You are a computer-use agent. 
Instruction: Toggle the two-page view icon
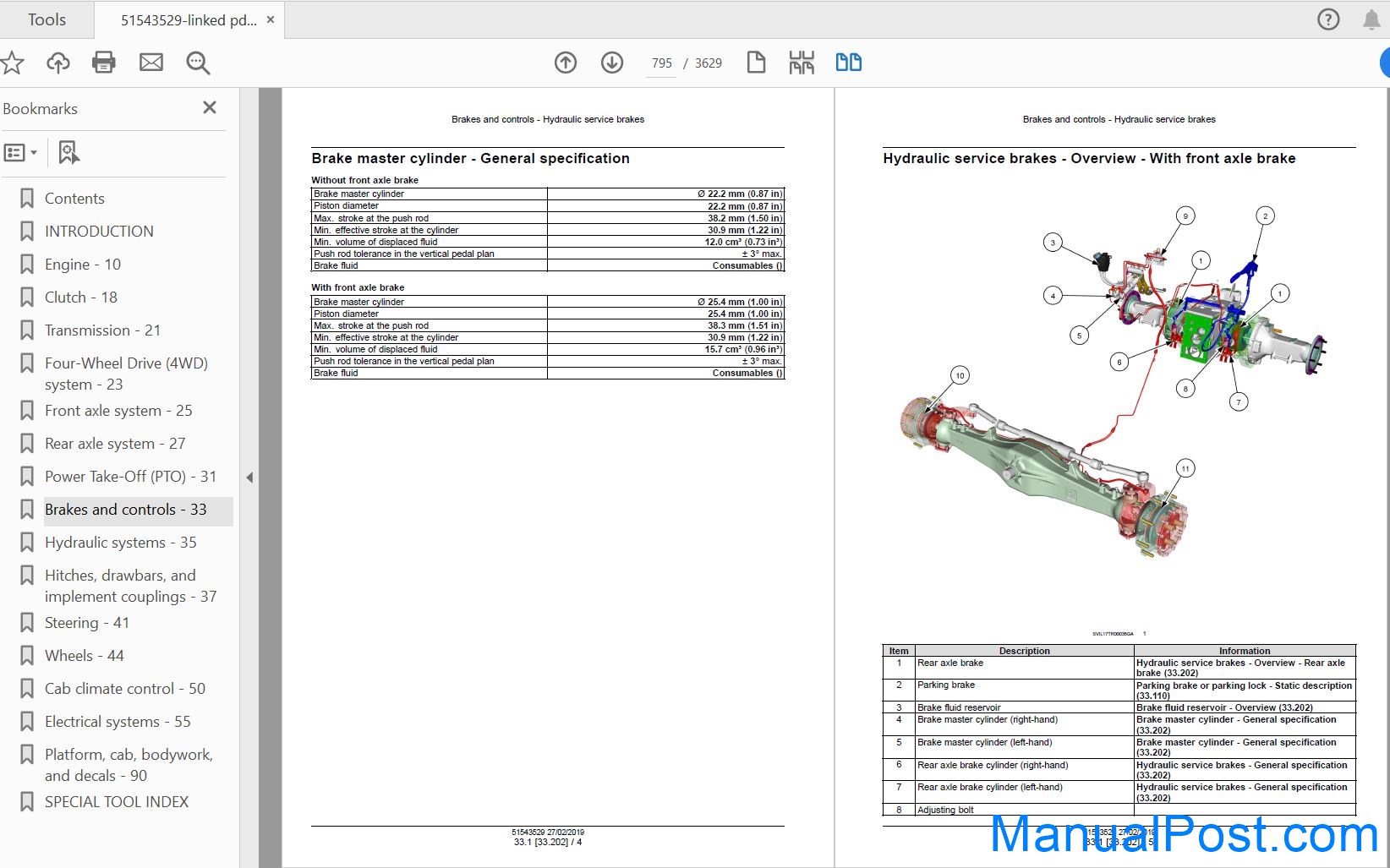pyautogui.click(x=848, y=63)
